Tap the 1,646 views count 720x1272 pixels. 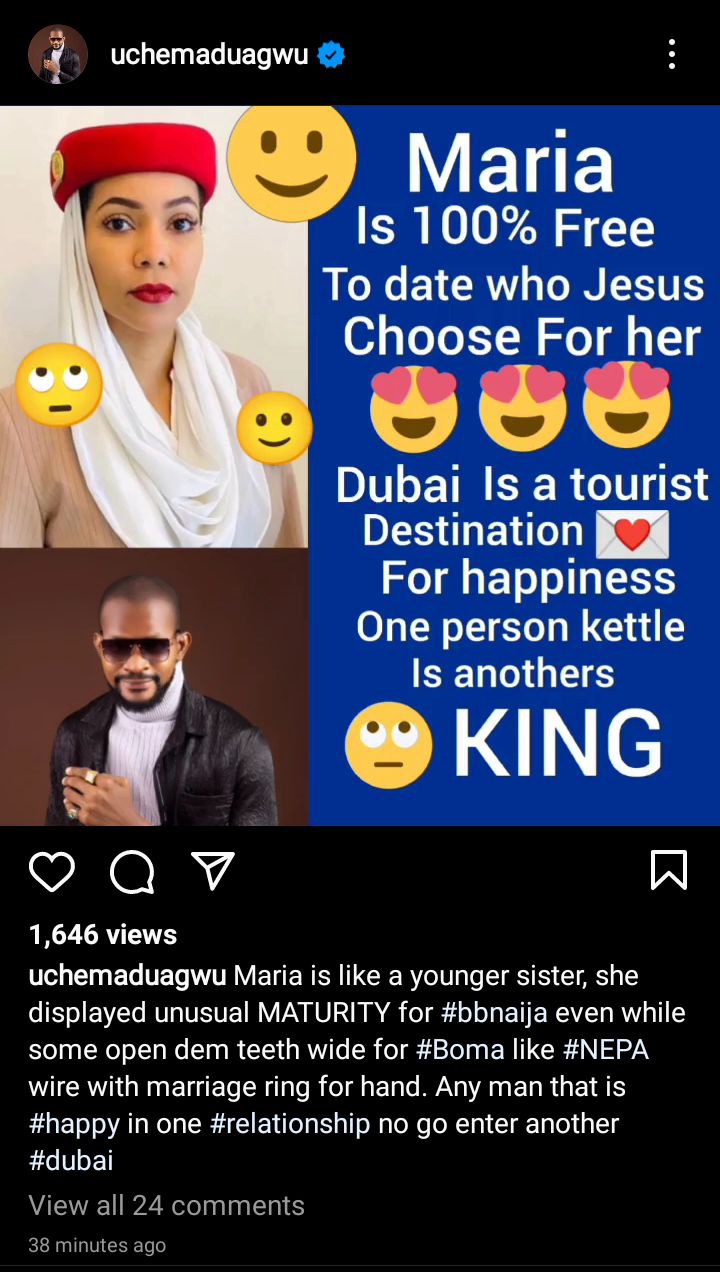coord(103,934)
